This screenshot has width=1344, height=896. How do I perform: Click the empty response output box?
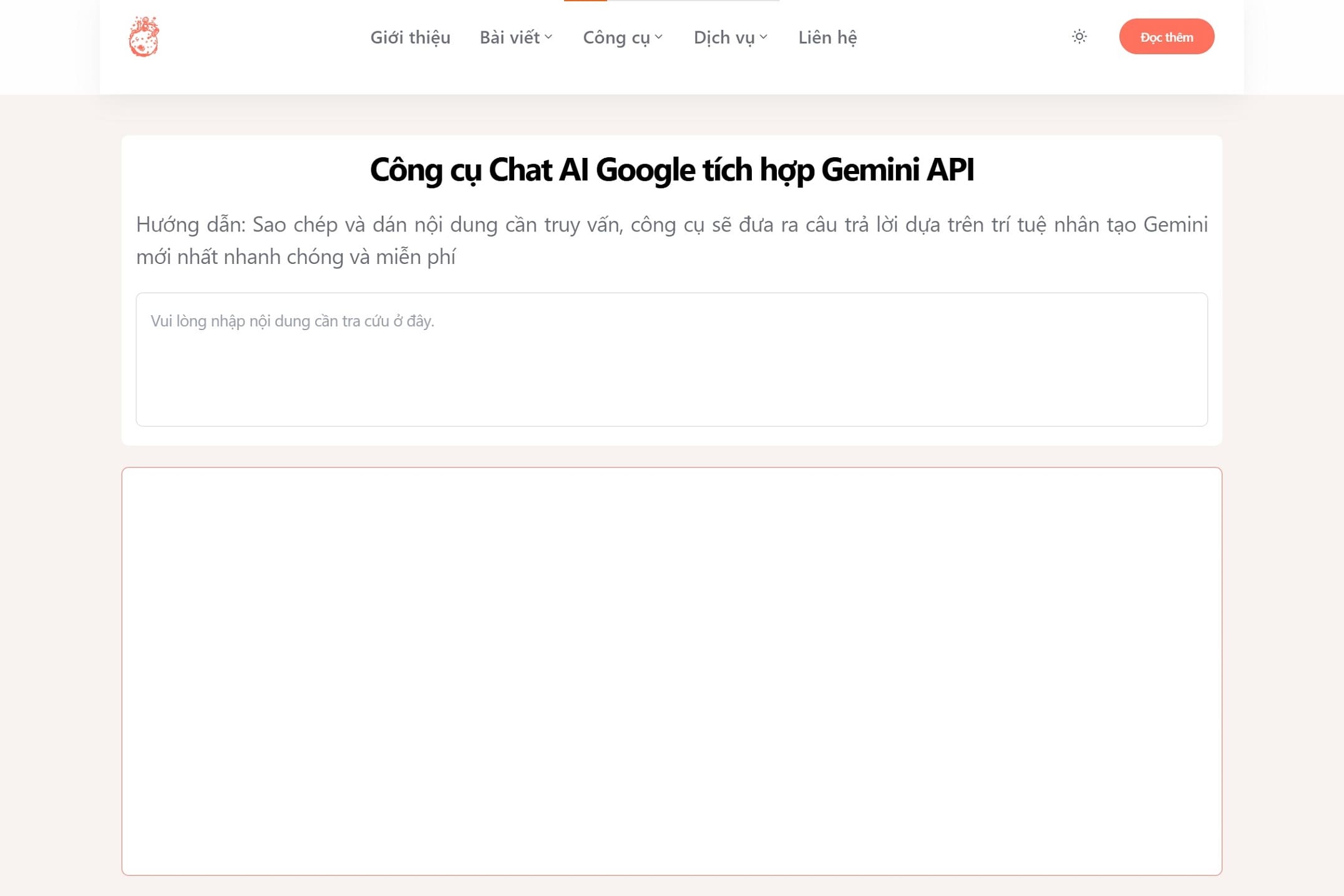[x=671, y=671]
